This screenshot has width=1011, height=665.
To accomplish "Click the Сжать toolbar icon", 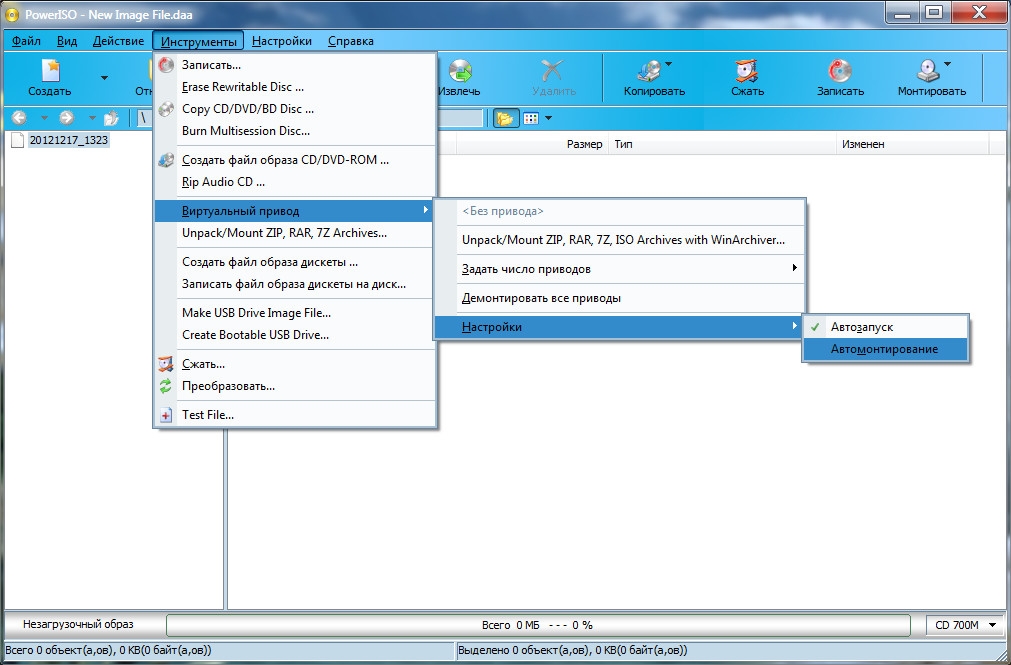I will [x=747, y=70].
